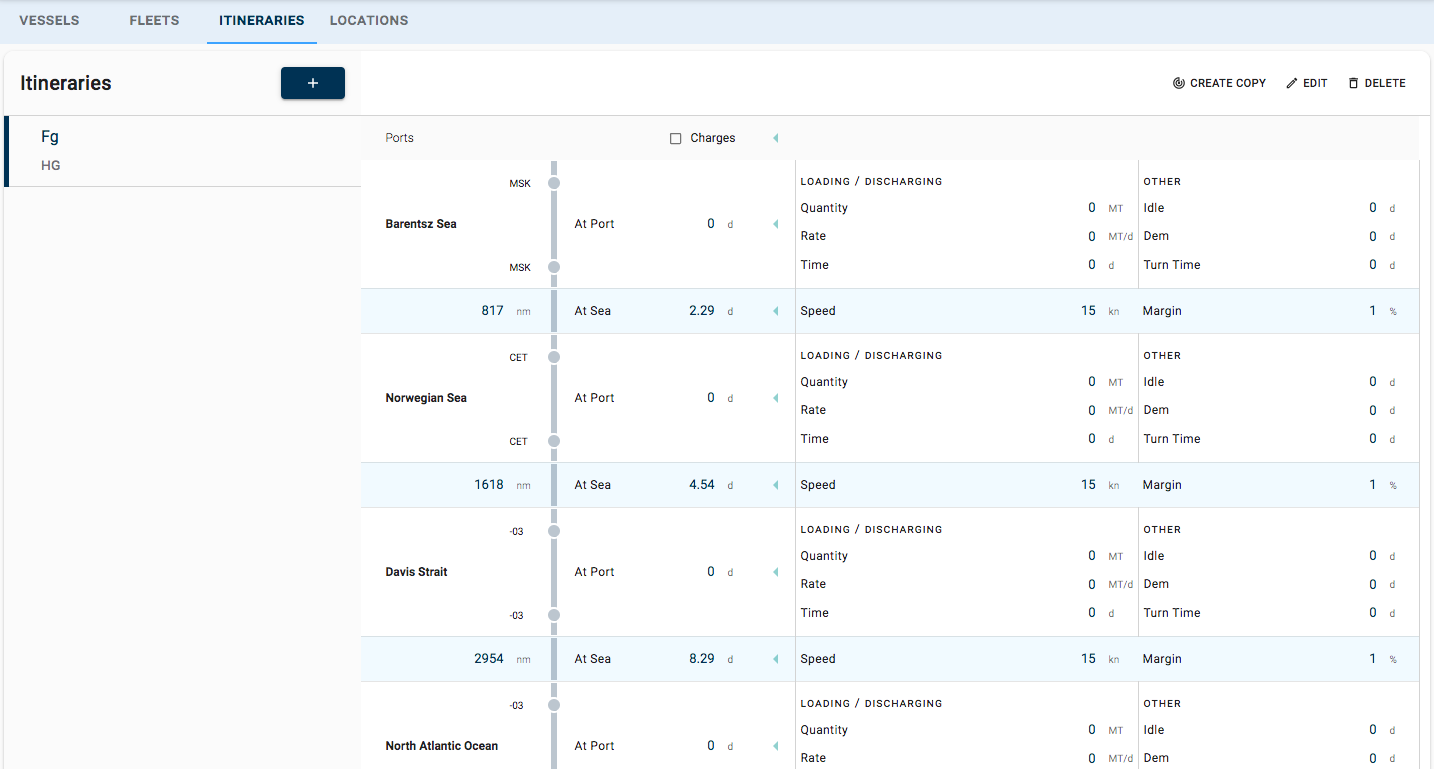
Task: Enable the Charges checkbox
Action: [676, 137]
